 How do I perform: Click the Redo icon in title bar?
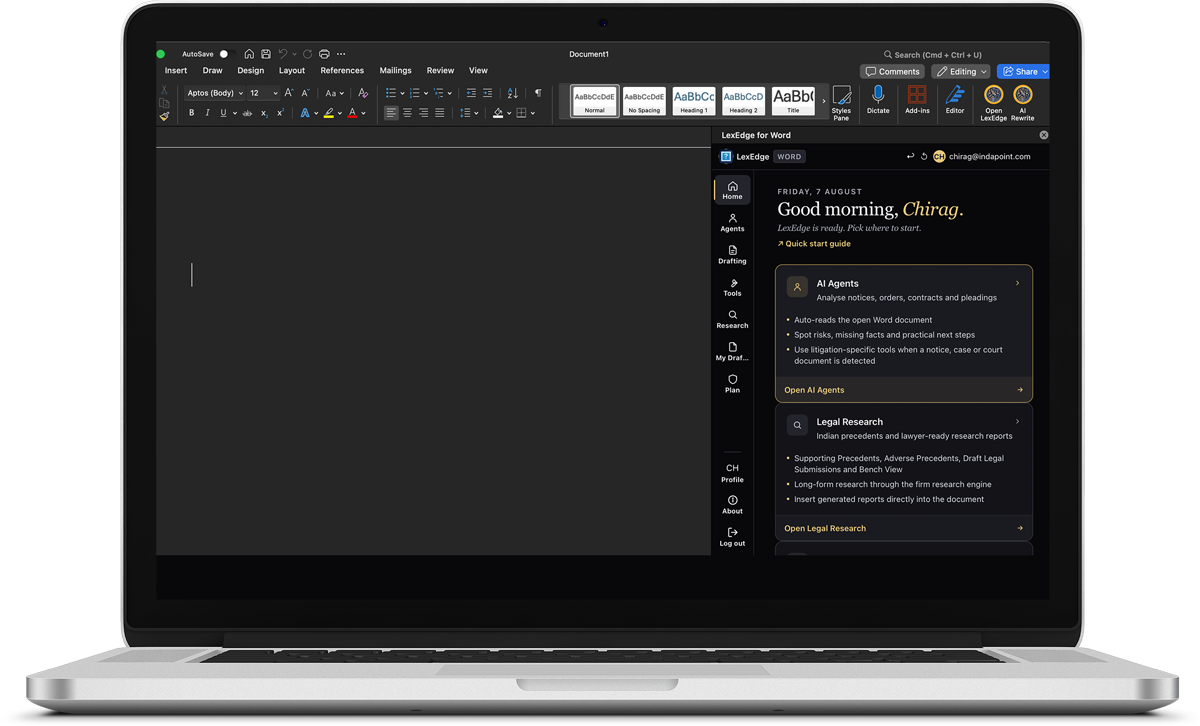(307, 54)
